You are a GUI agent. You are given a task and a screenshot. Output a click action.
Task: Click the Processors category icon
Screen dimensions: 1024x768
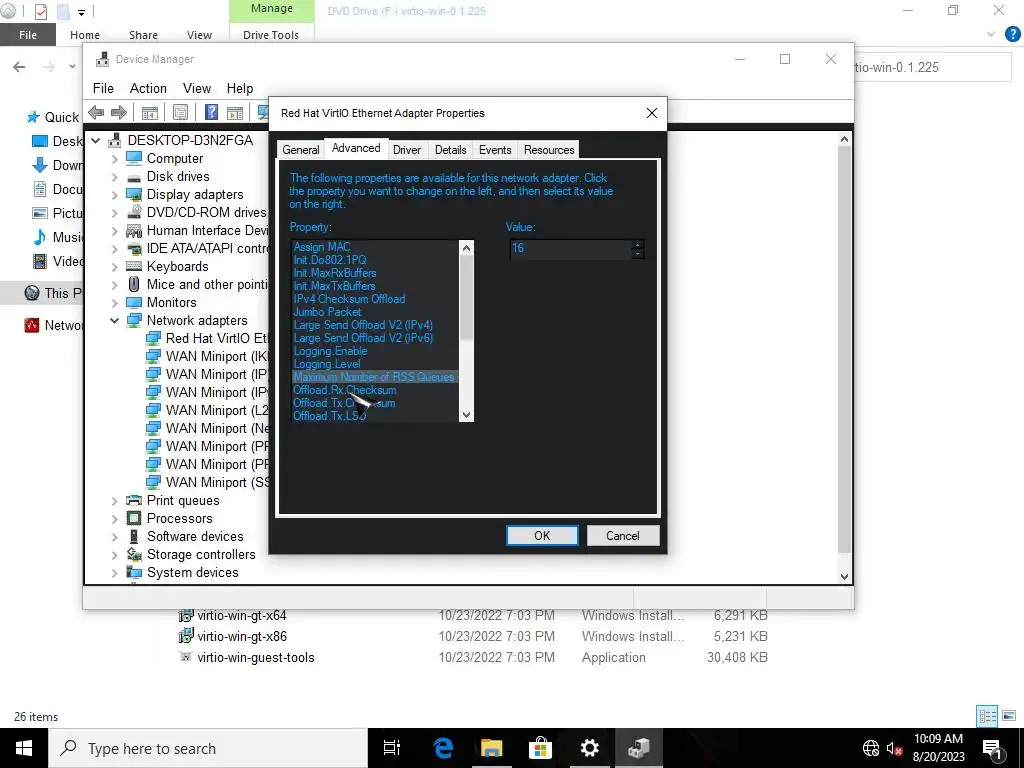click(x=134, y=519)
